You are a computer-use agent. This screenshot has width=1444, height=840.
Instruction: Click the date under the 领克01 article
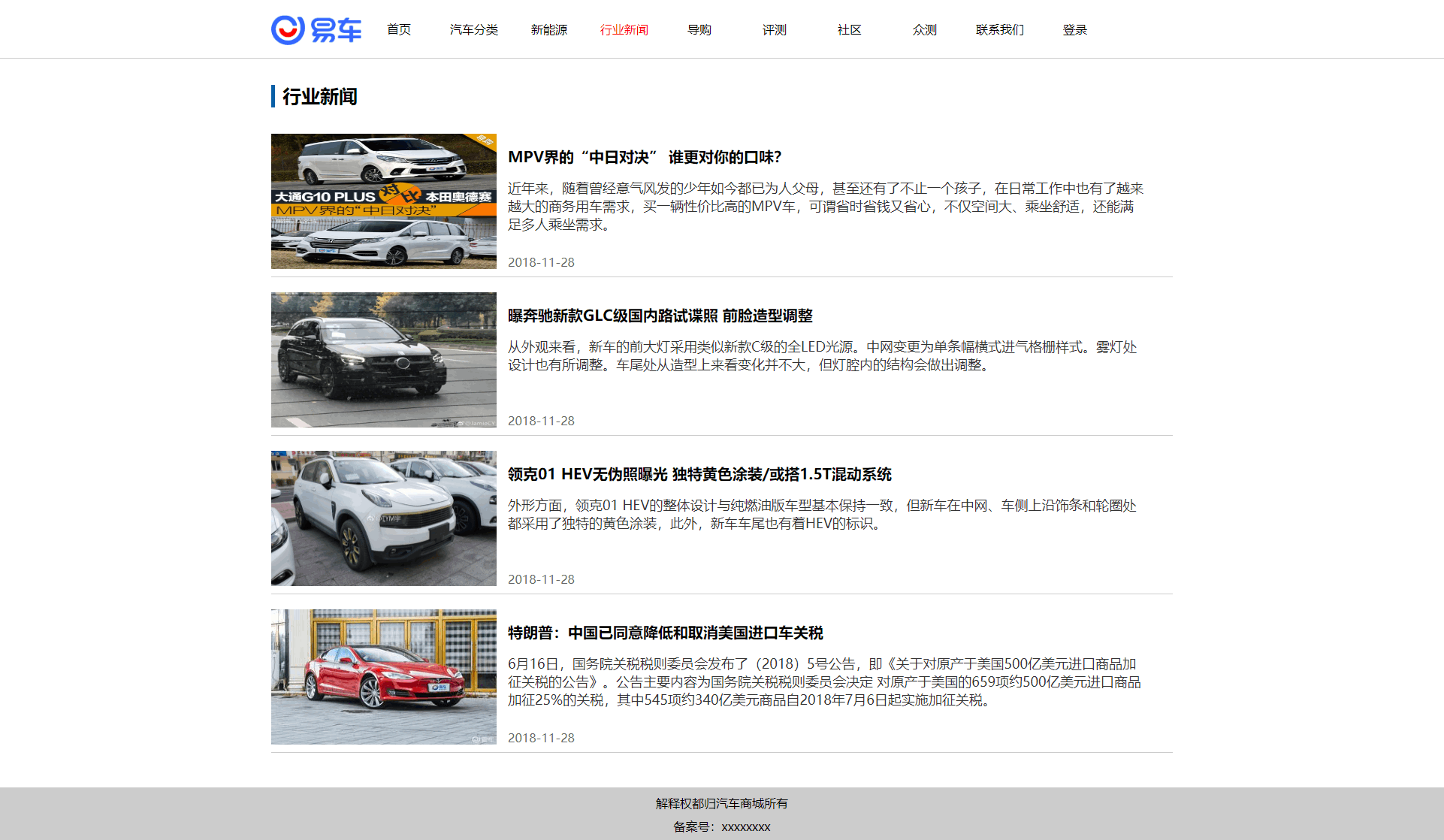541,579
